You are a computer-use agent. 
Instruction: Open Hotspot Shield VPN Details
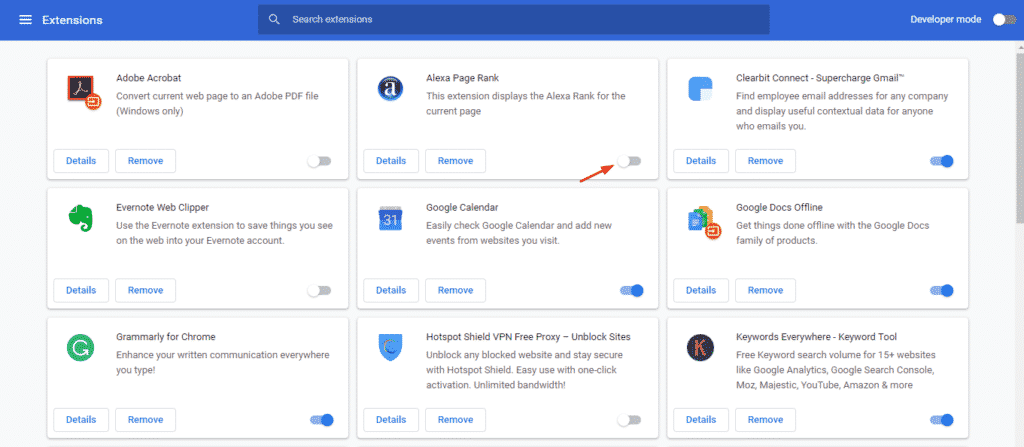point(391,420)
